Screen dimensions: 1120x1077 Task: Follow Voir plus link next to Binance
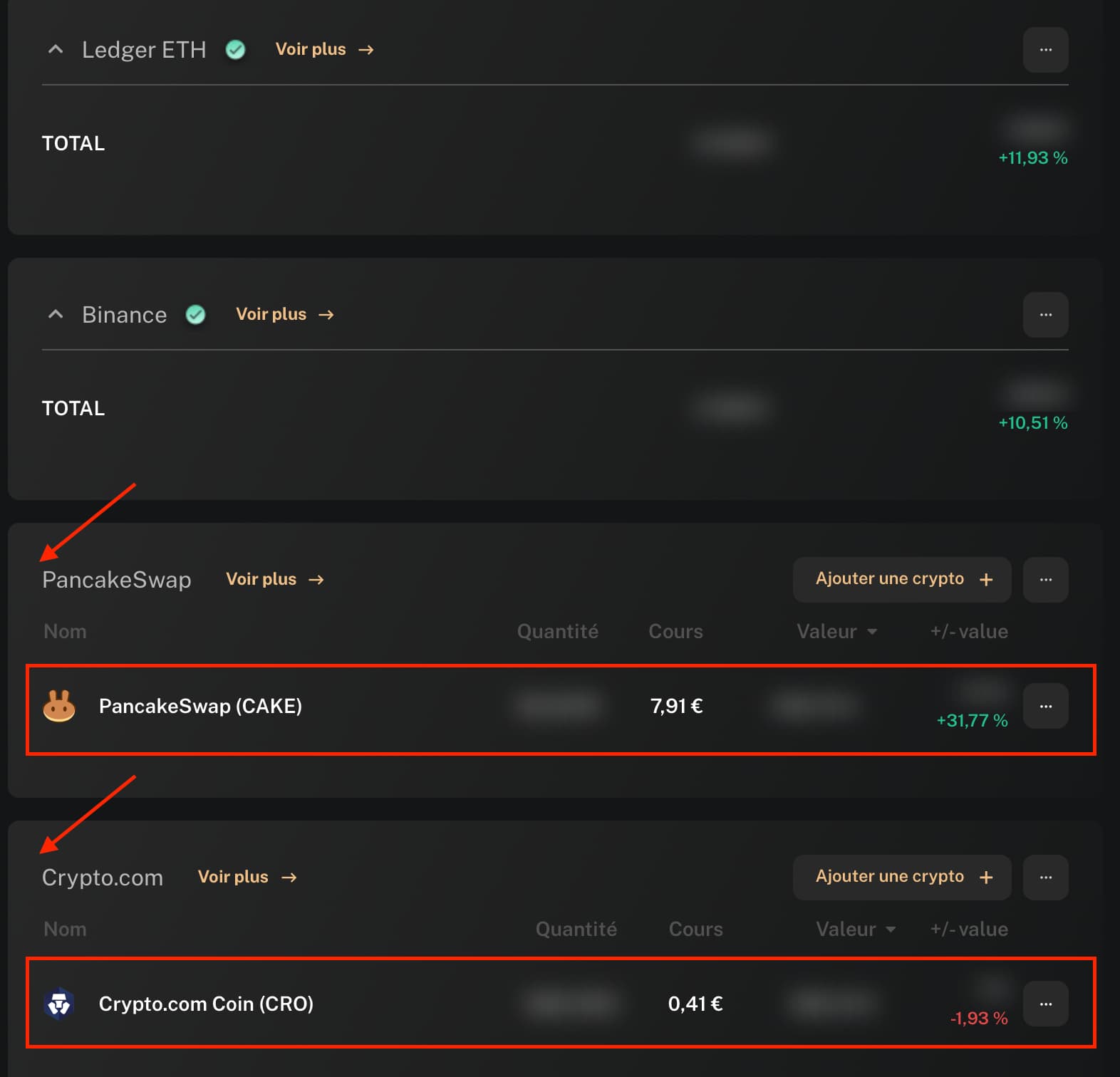285,314
